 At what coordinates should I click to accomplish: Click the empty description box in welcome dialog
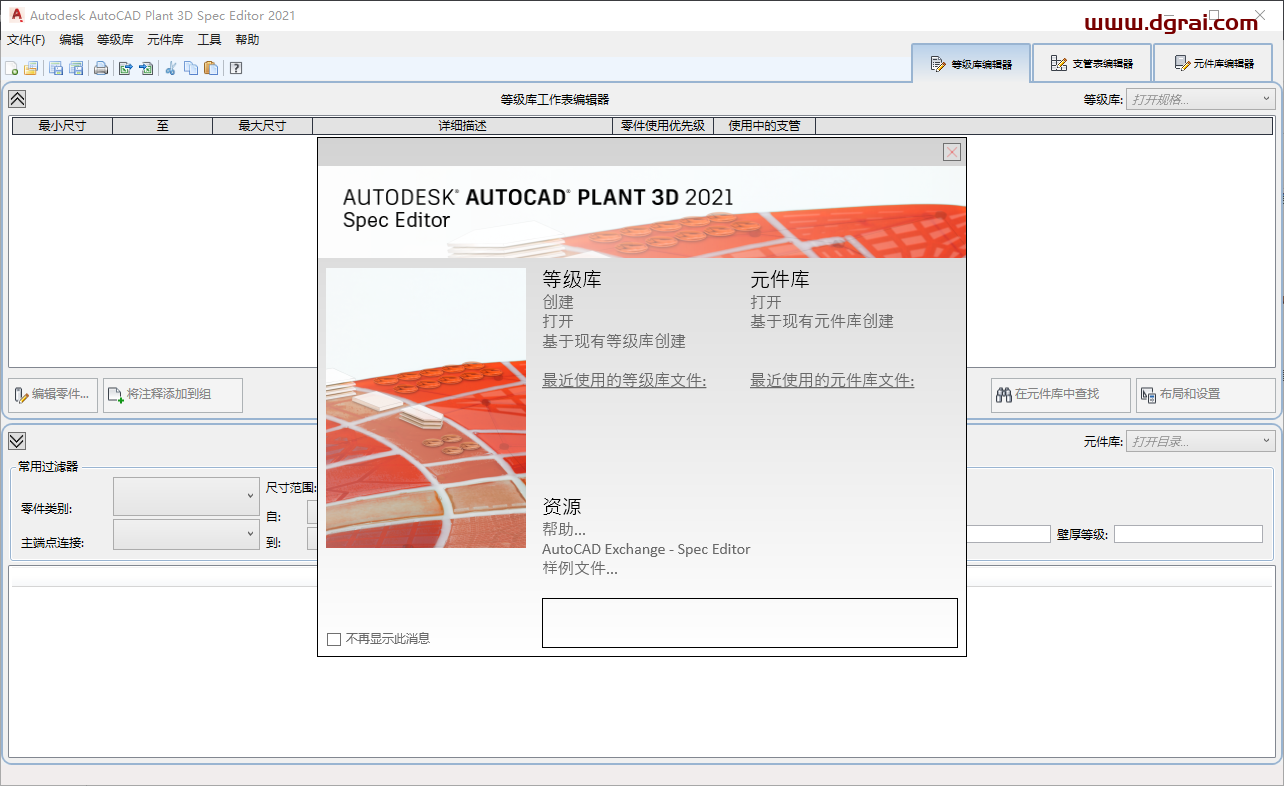pos(750,623)
